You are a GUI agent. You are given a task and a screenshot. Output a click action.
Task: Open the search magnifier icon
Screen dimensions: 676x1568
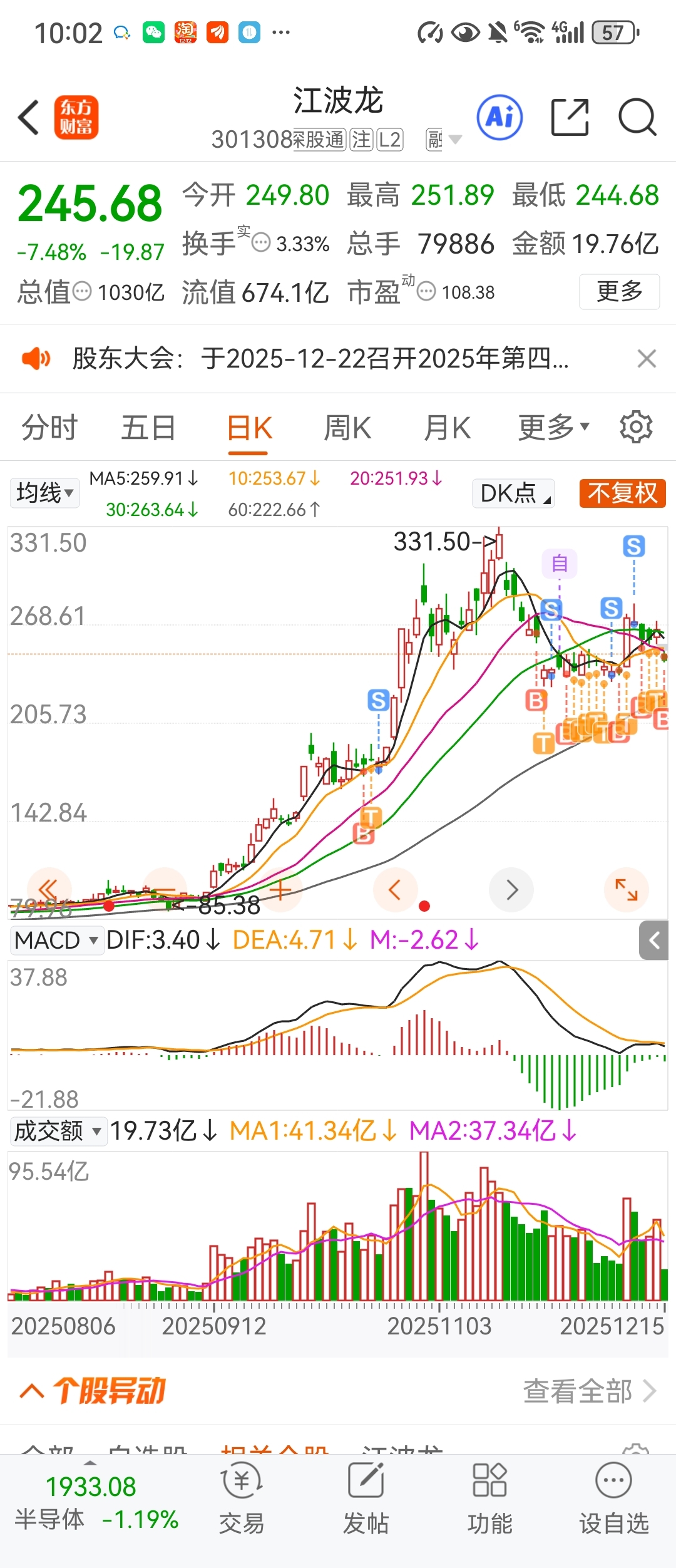point(637,117)
